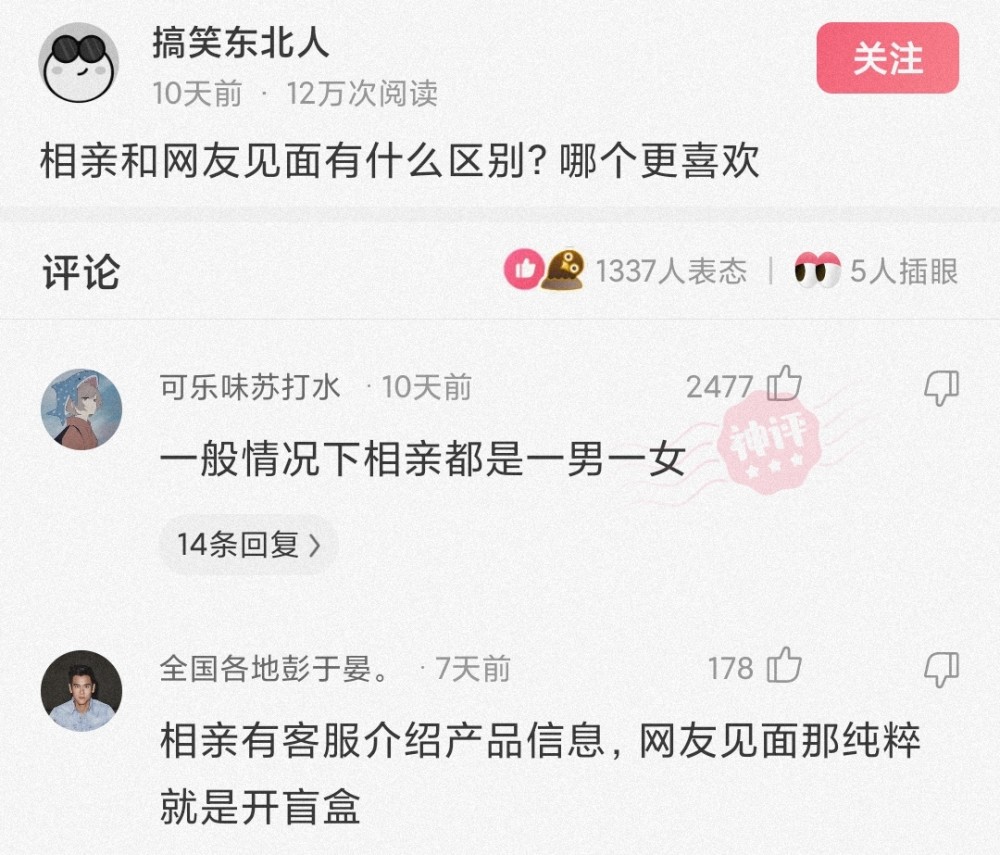The height and width of the screenshot is (855, 1000).
Task: Expand the 14条回复 replies
Action: [248, 545]
